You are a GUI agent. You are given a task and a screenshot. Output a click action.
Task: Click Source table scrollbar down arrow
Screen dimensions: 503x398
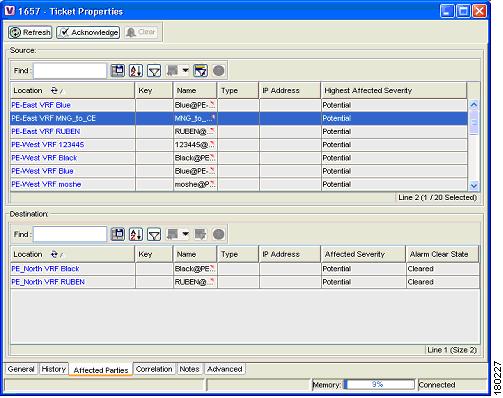[x=474, y=185]
